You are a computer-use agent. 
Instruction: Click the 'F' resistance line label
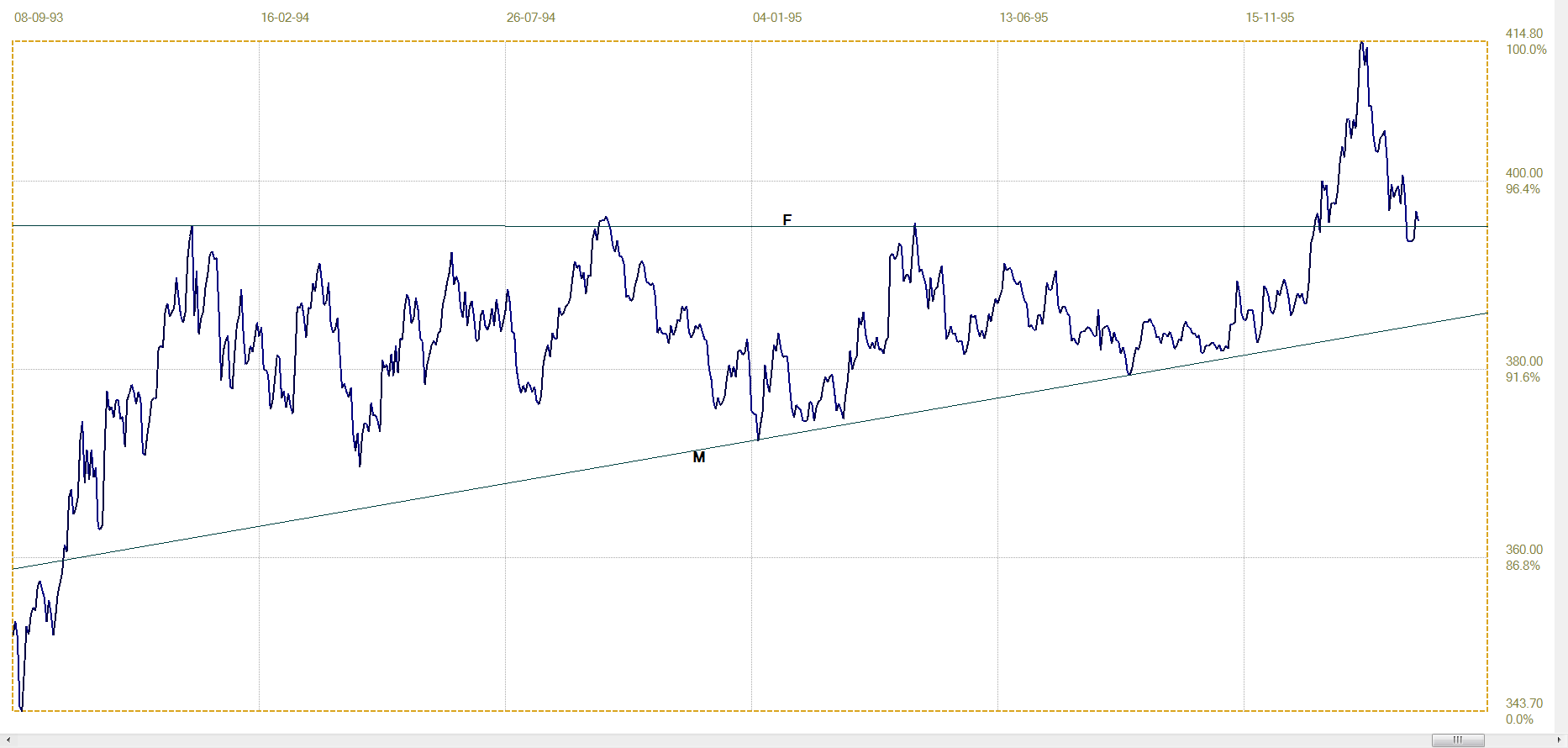(787, 220)
